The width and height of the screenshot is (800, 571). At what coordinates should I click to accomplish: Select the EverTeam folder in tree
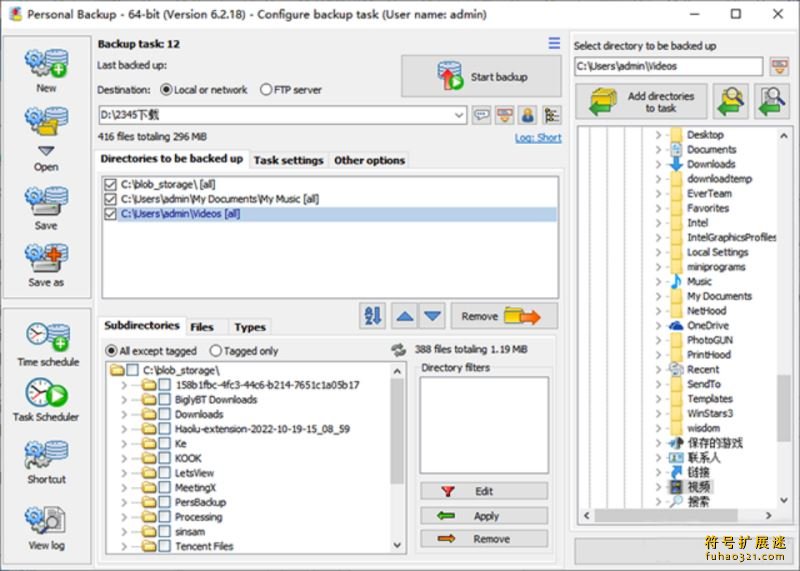[709, 193]
